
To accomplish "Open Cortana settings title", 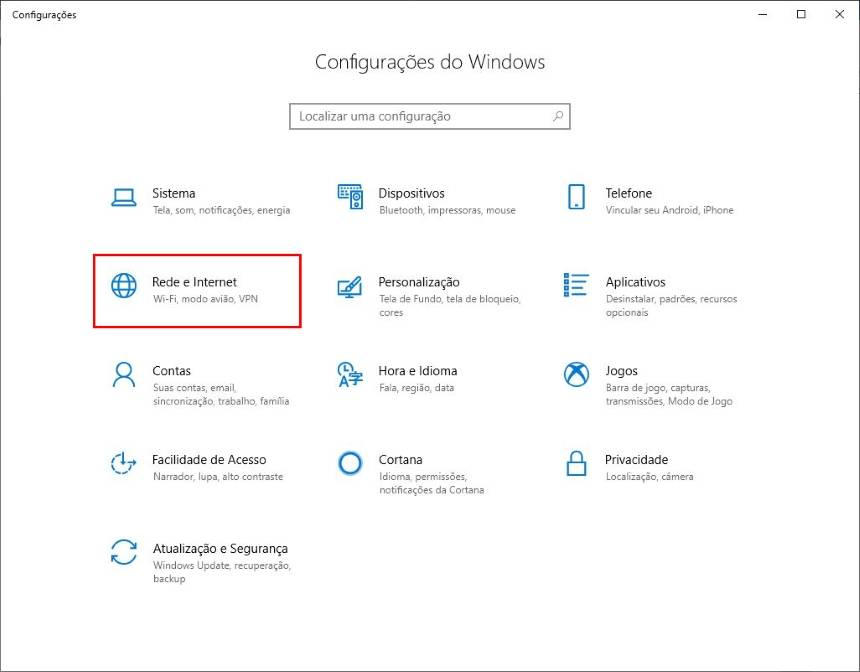I will [x=400, y=460].
